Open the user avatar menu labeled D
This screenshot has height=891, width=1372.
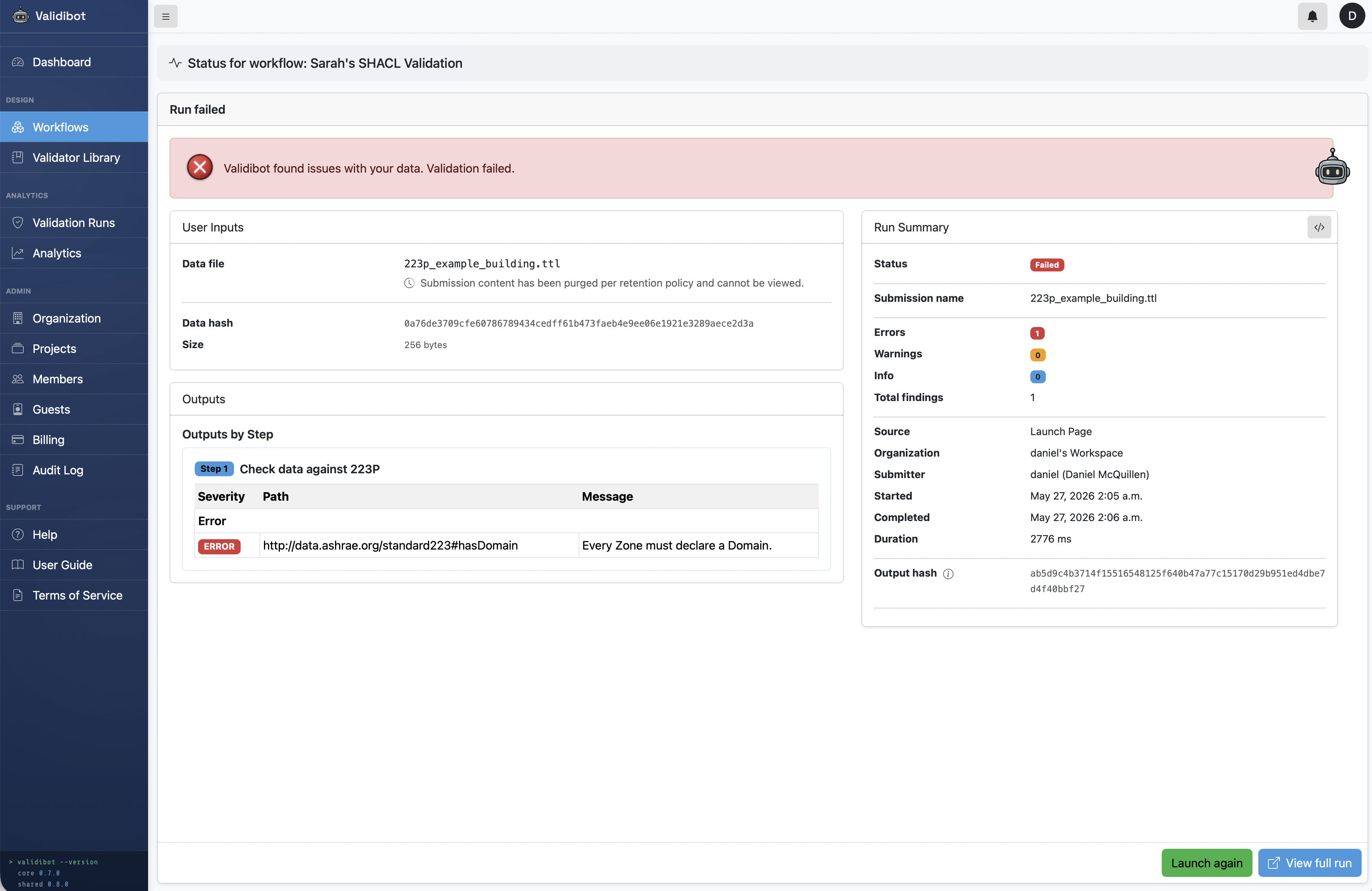tap(1352, 16)
